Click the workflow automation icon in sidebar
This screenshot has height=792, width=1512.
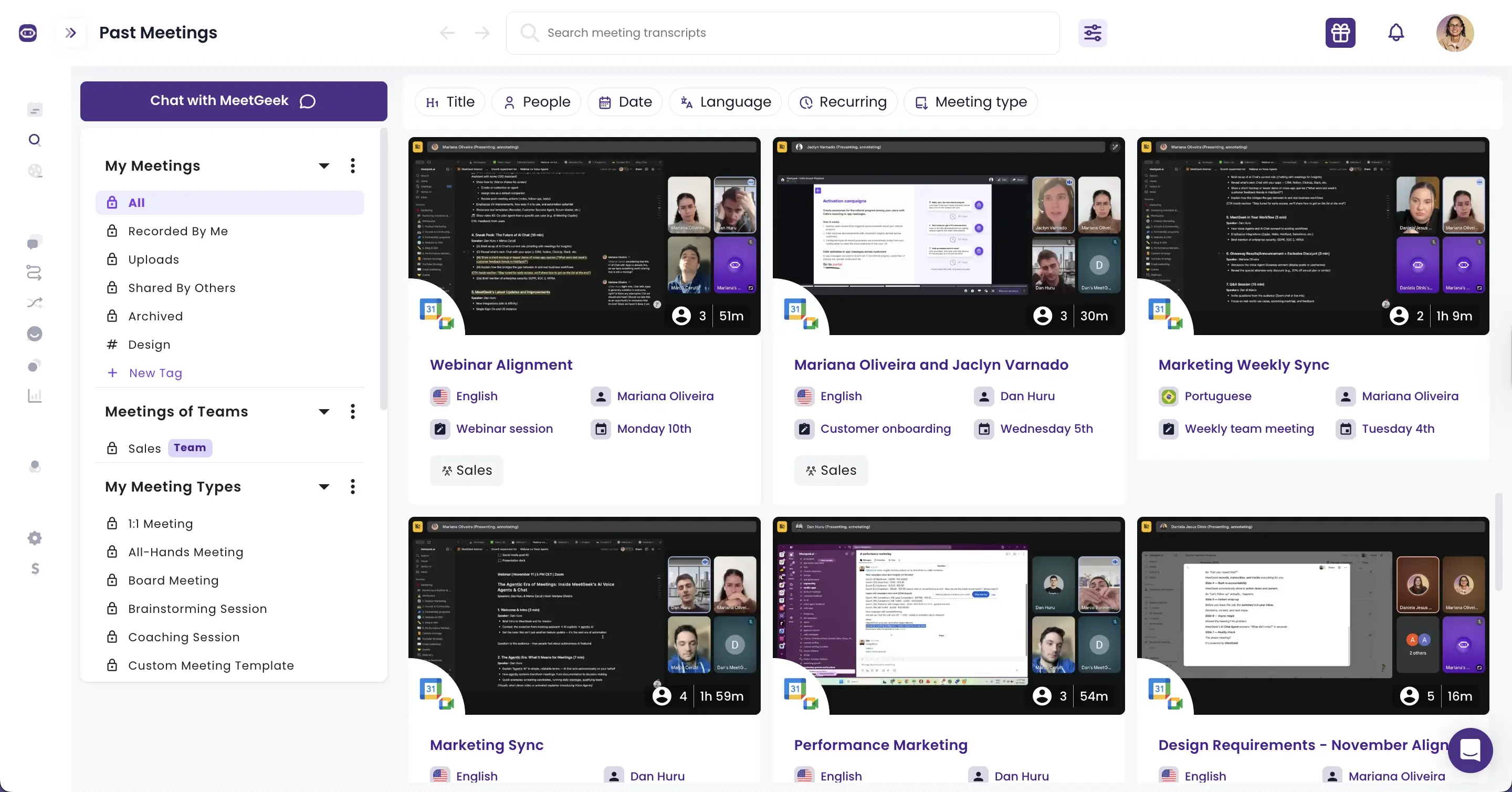35,273
